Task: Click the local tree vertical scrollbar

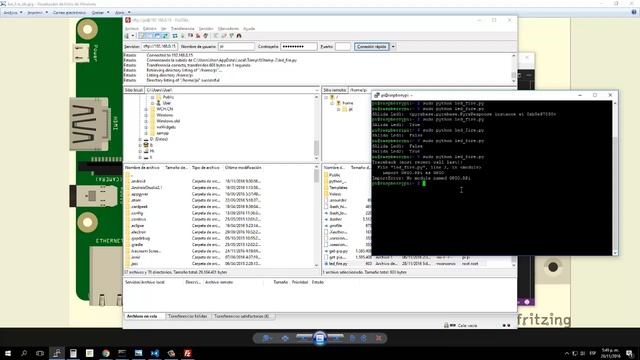Action: pos(316,128)
